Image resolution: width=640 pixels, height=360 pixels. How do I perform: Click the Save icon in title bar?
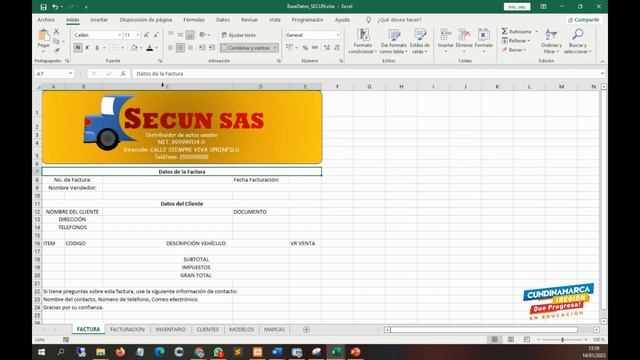43,7
